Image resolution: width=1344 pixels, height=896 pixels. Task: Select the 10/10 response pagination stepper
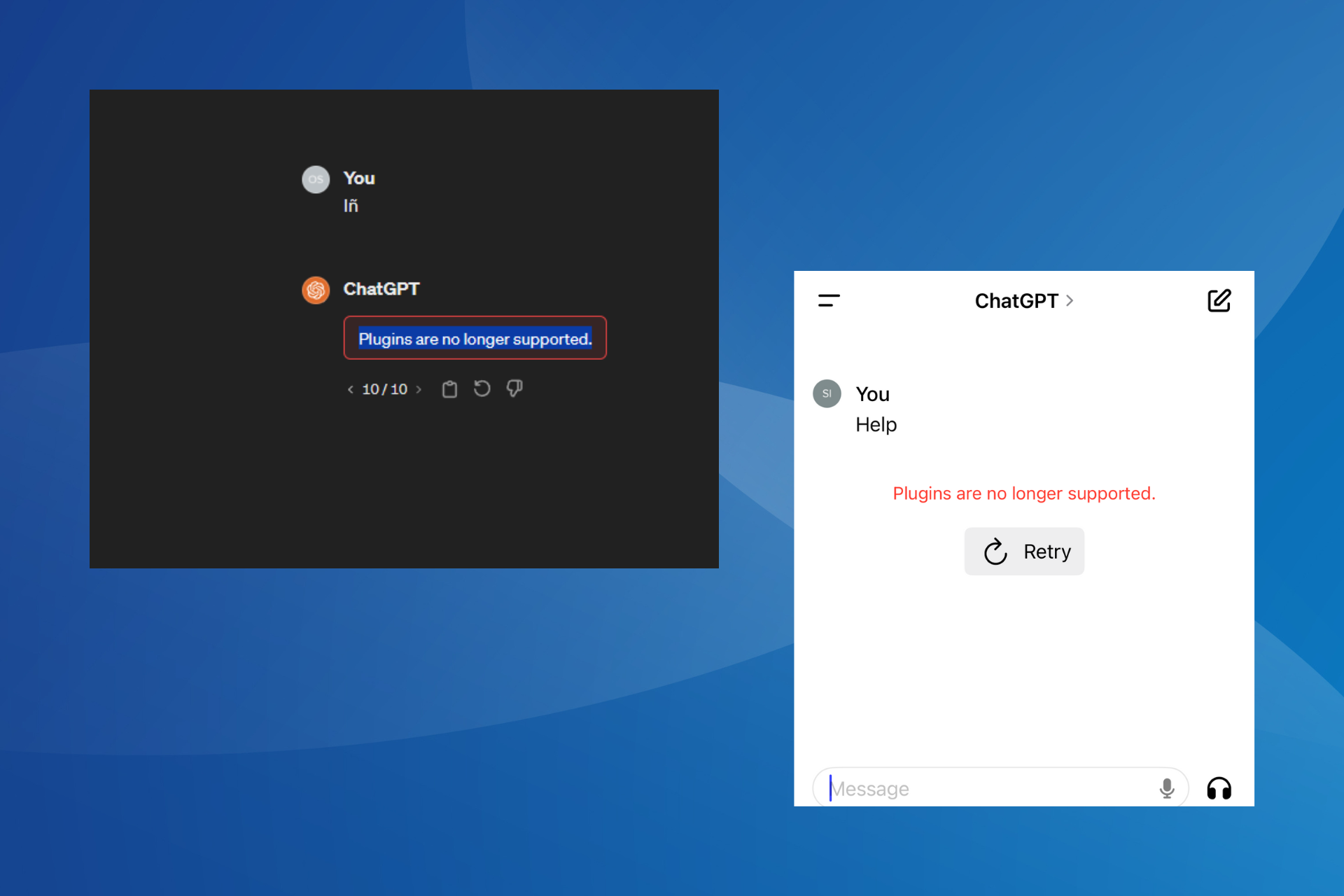pyautogui.click(x=385, y=388)
